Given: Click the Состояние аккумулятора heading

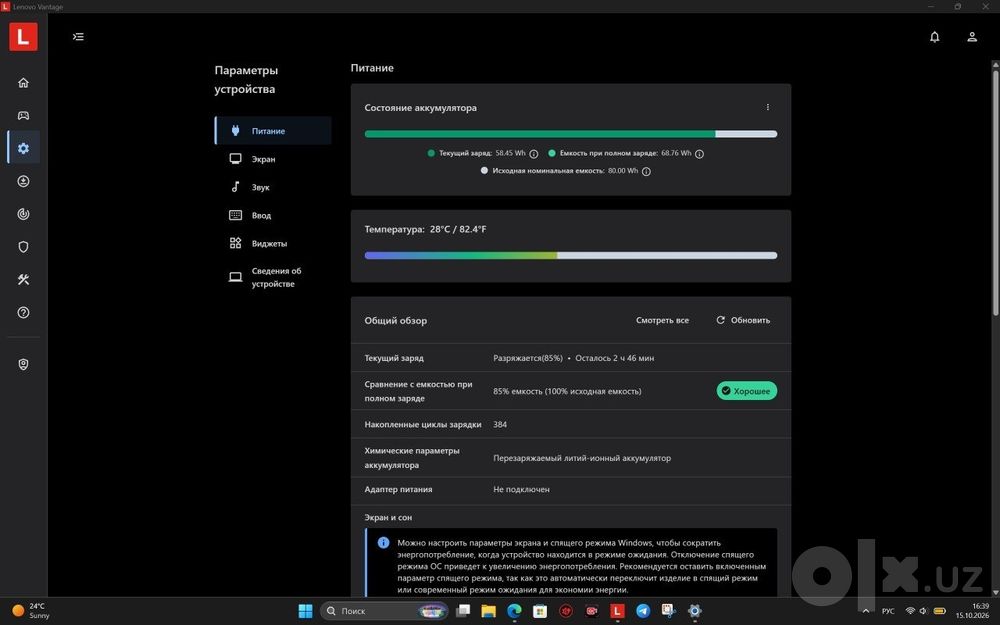Looking at the screenshot, I should [x=420, y=108].
